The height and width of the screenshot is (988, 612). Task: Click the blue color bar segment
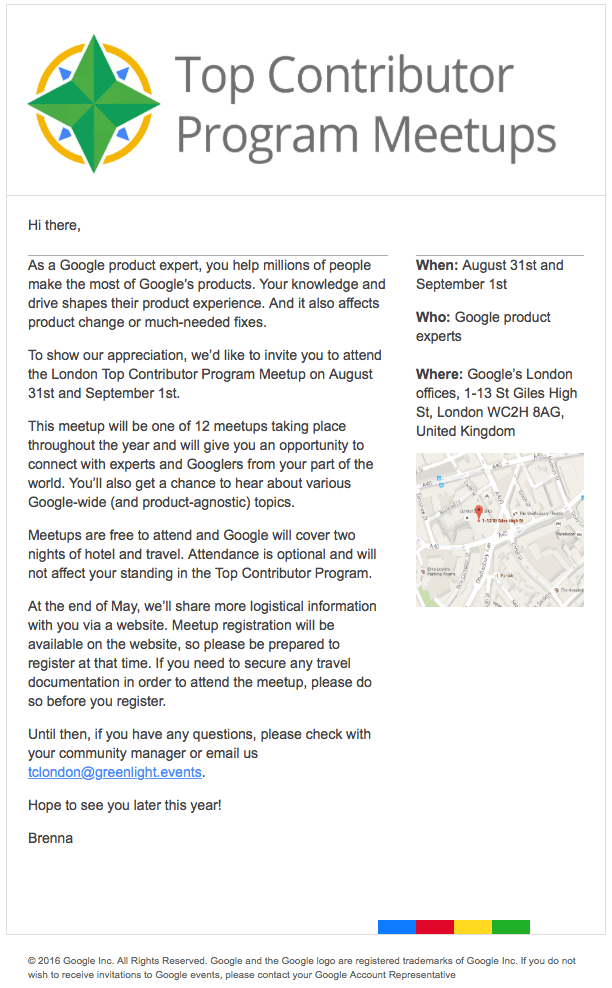point(396,927)
